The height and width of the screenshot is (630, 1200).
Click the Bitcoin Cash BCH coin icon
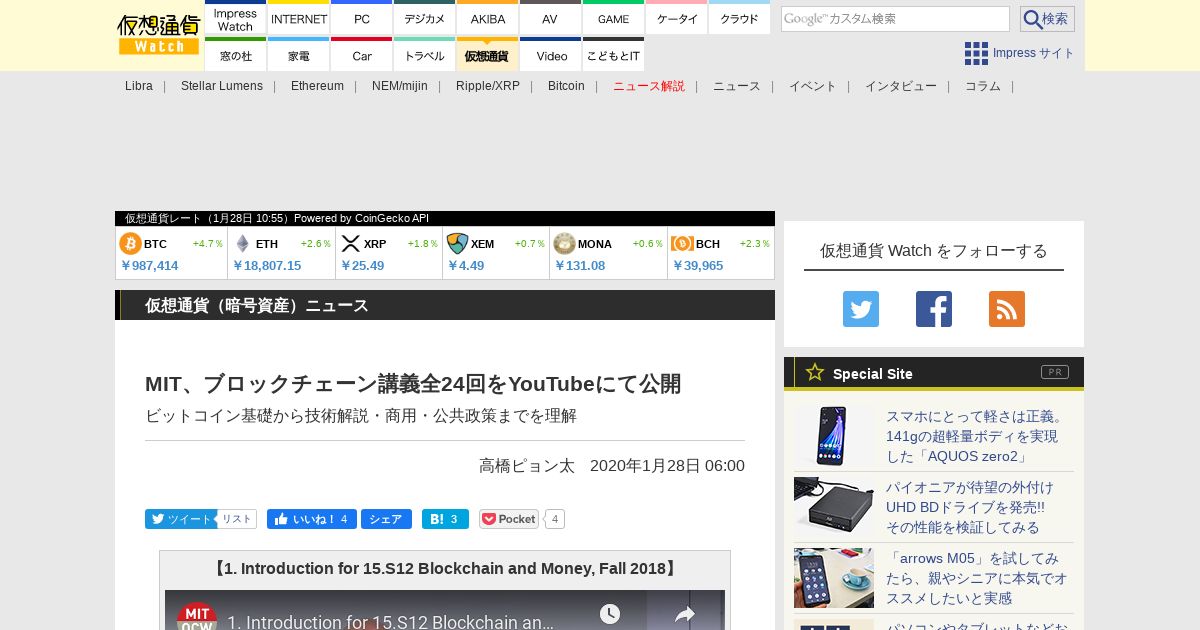(x=682, y=244)
